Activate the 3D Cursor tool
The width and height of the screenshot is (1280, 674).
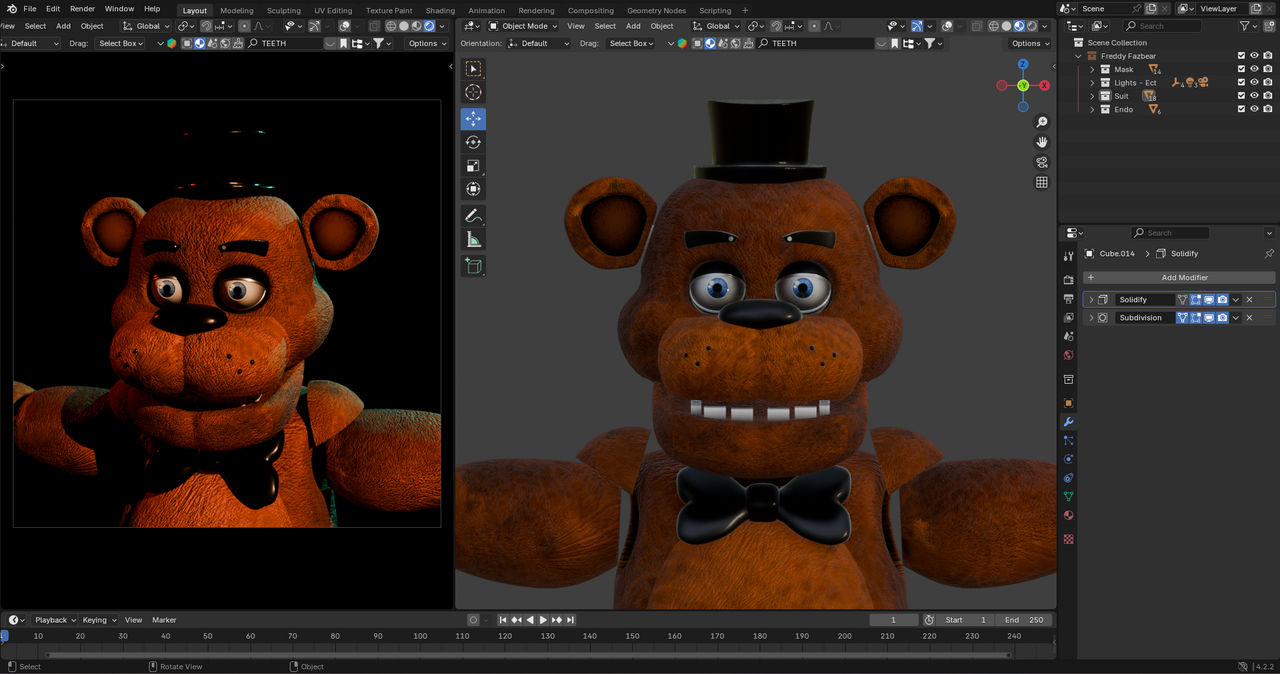[473, 93]
